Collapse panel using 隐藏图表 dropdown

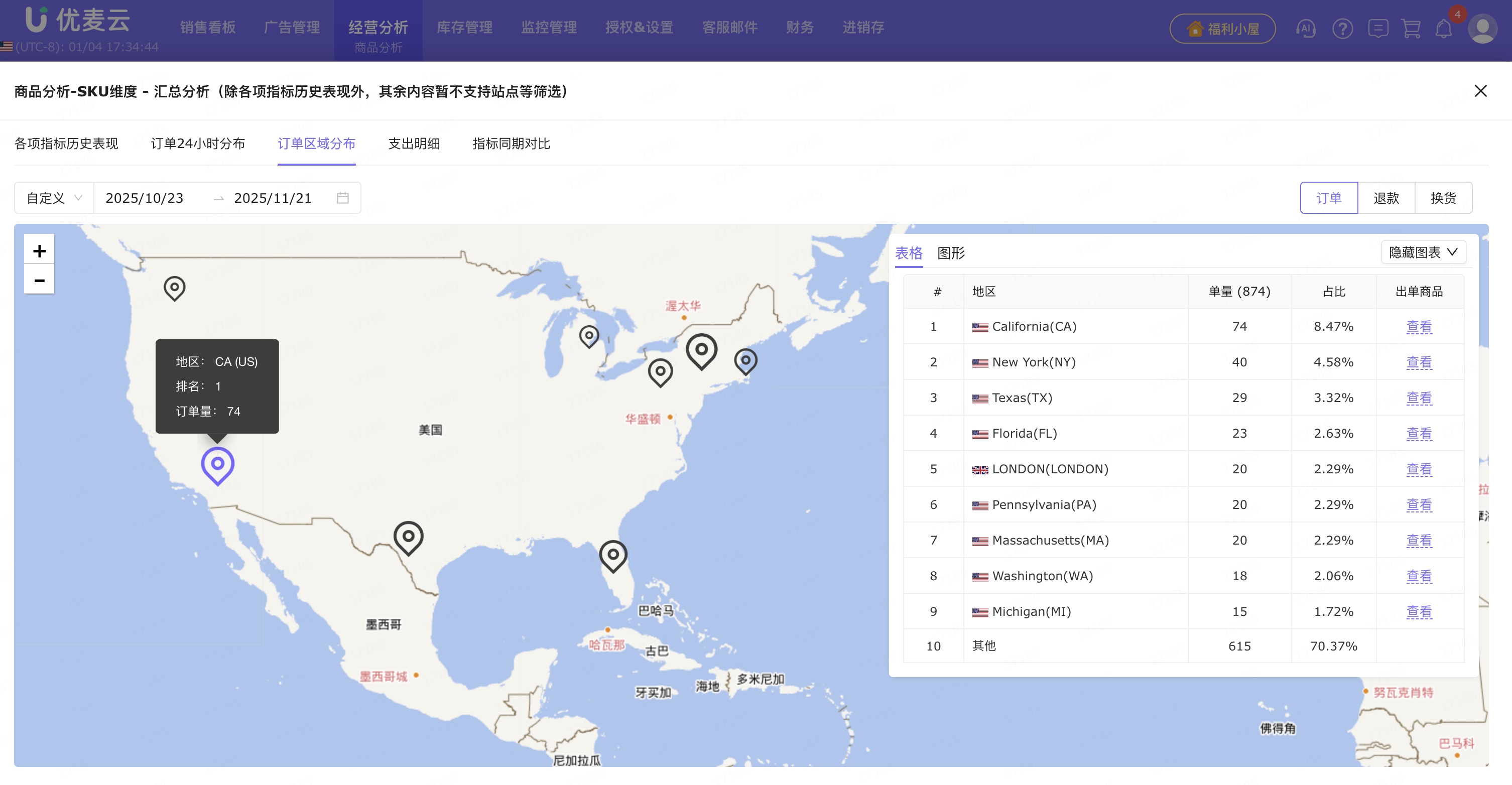1423,252
